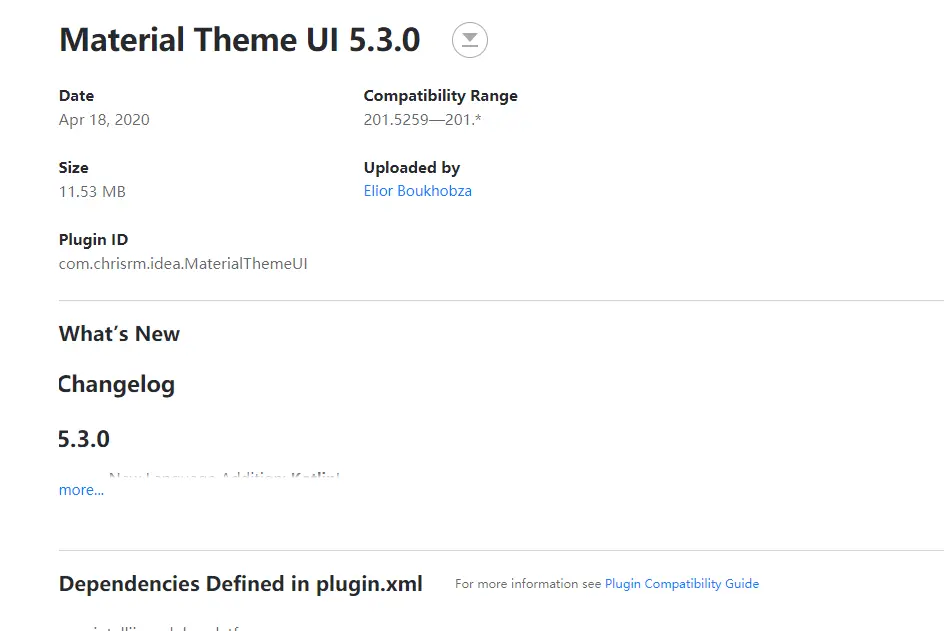Download Material Theme UI 5.3.0 plugin
Screen dimensions: 944x631
pyautogui.click(x=470, y=40)
